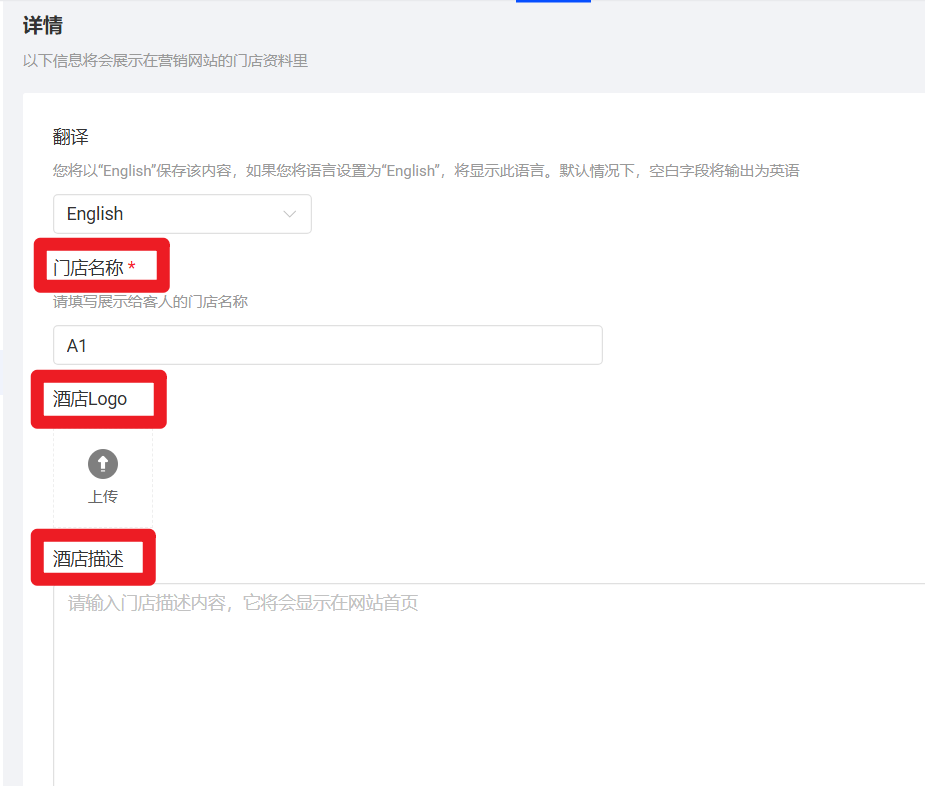Image resolution: width=925 pixels, height=795 pixels.
Task: Click the hint text 请填写展示给客人的门店名称
Action: tap(150, 301)
